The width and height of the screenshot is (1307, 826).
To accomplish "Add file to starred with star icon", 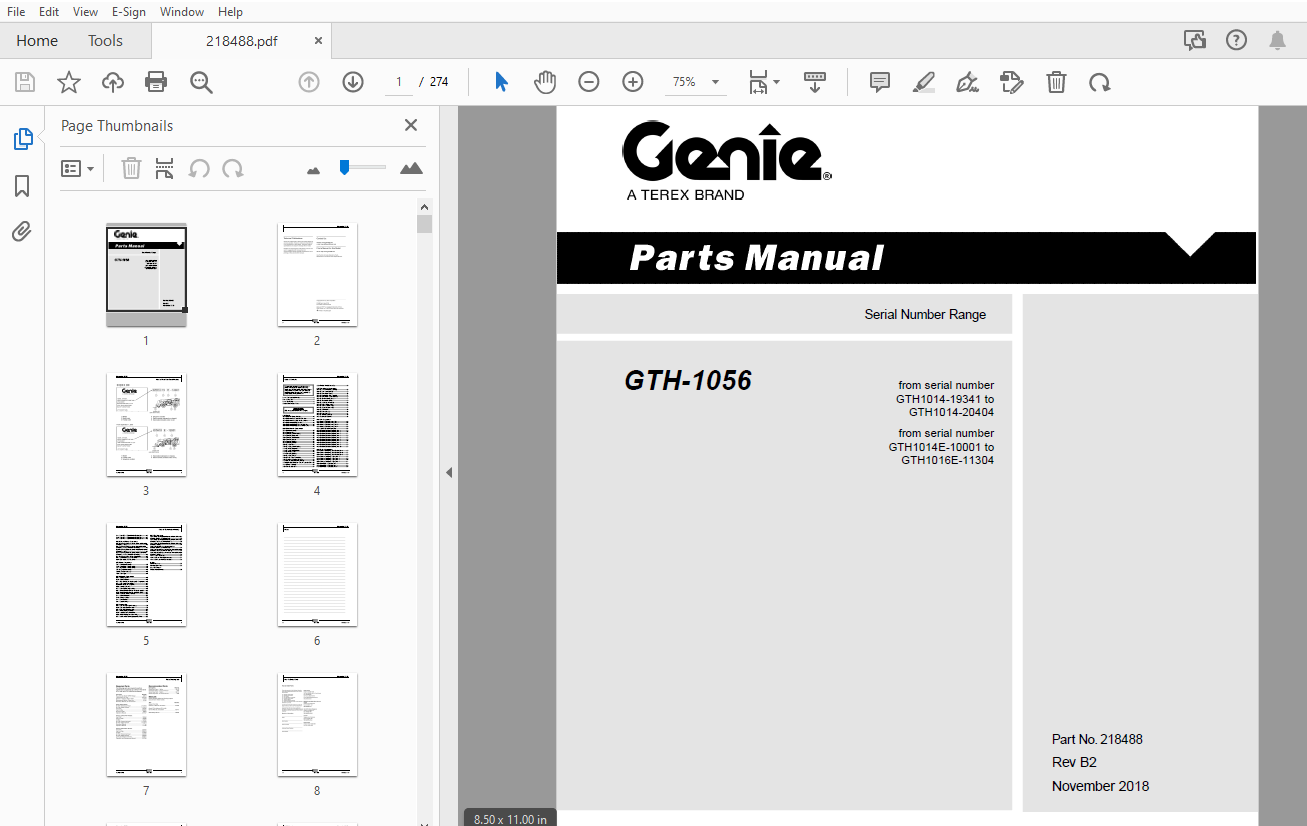I will click(x=68, y=82).
